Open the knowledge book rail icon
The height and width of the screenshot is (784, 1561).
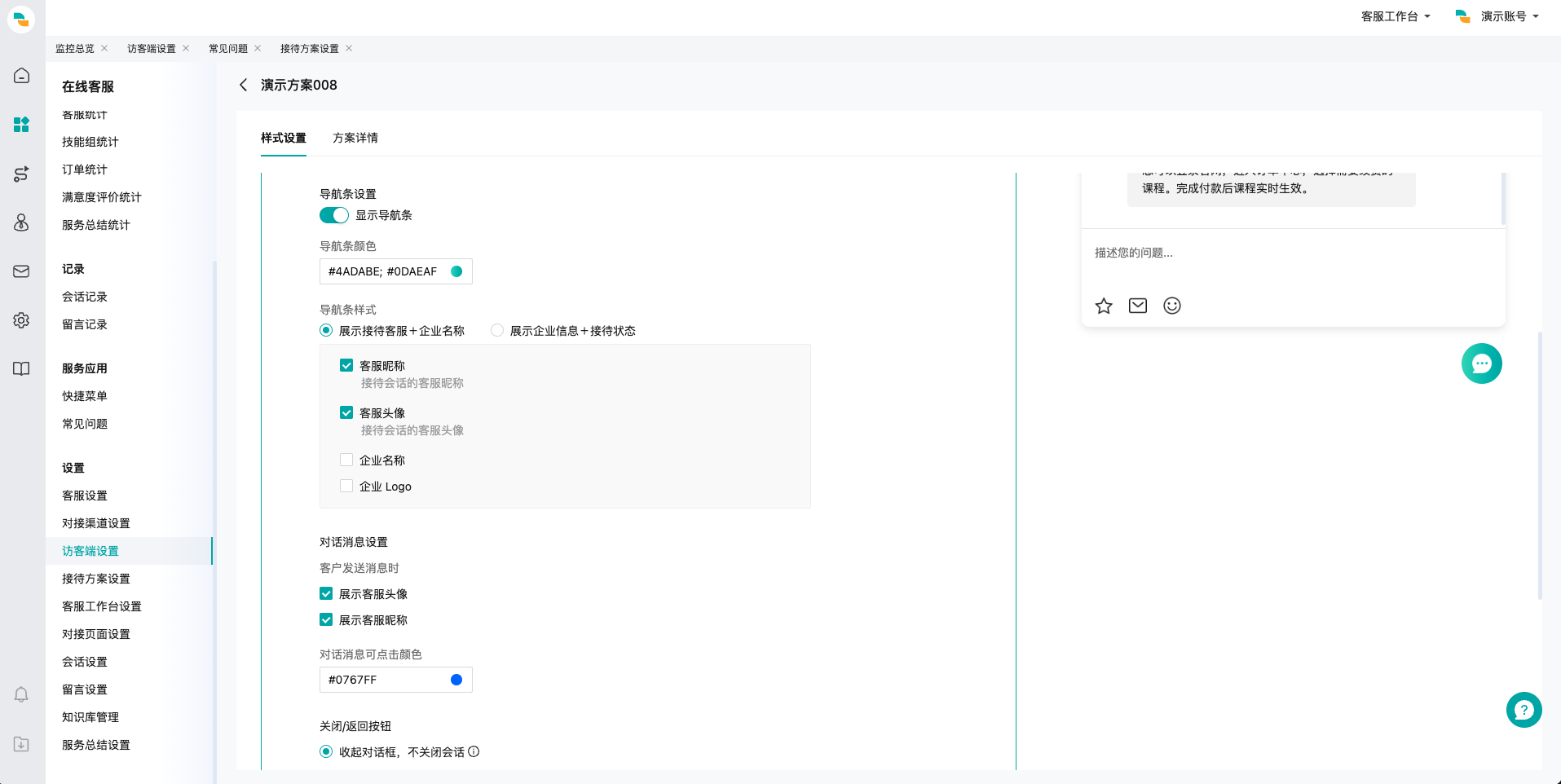coord(22,369)
